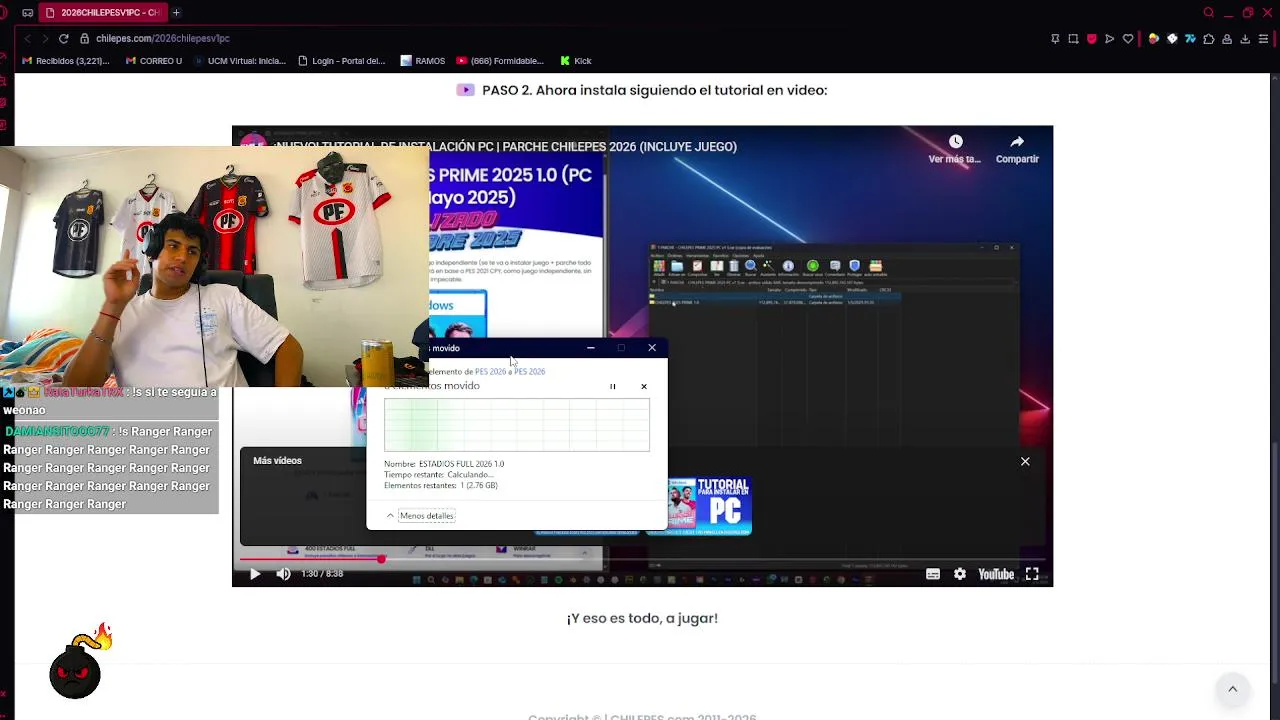Play the YouTube tutorial video
Viewport: 1280px width, 720px height.
click(x=255, y=574)
